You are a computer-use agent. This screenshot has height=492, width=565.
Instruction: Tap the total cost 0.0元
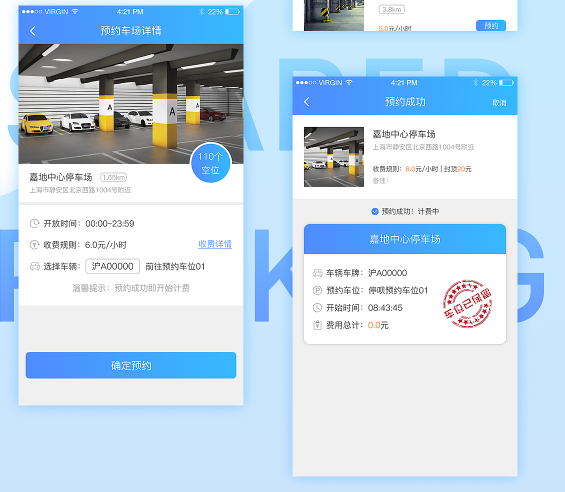378,325
